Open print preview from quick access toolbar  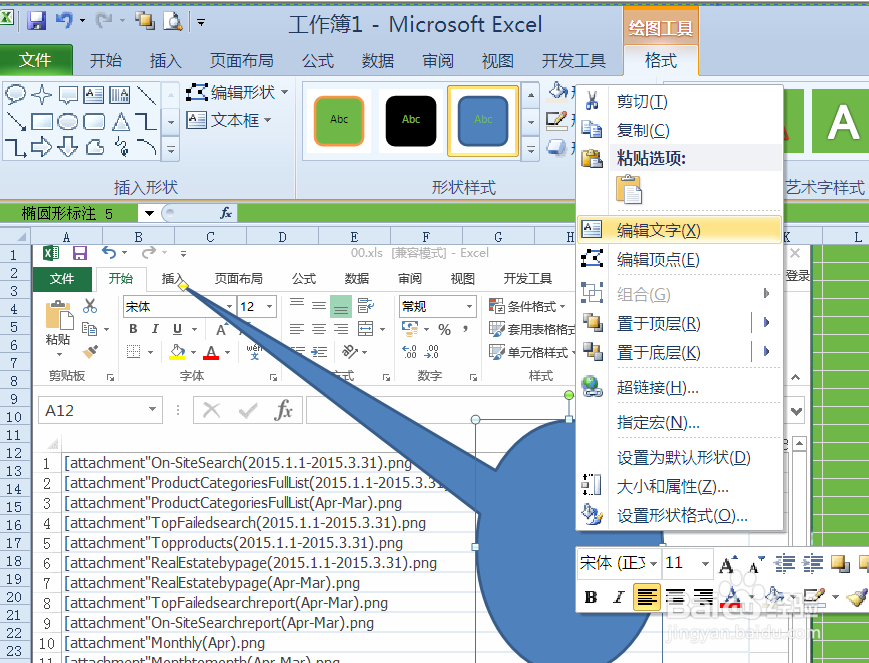click(x=173, y=21)
